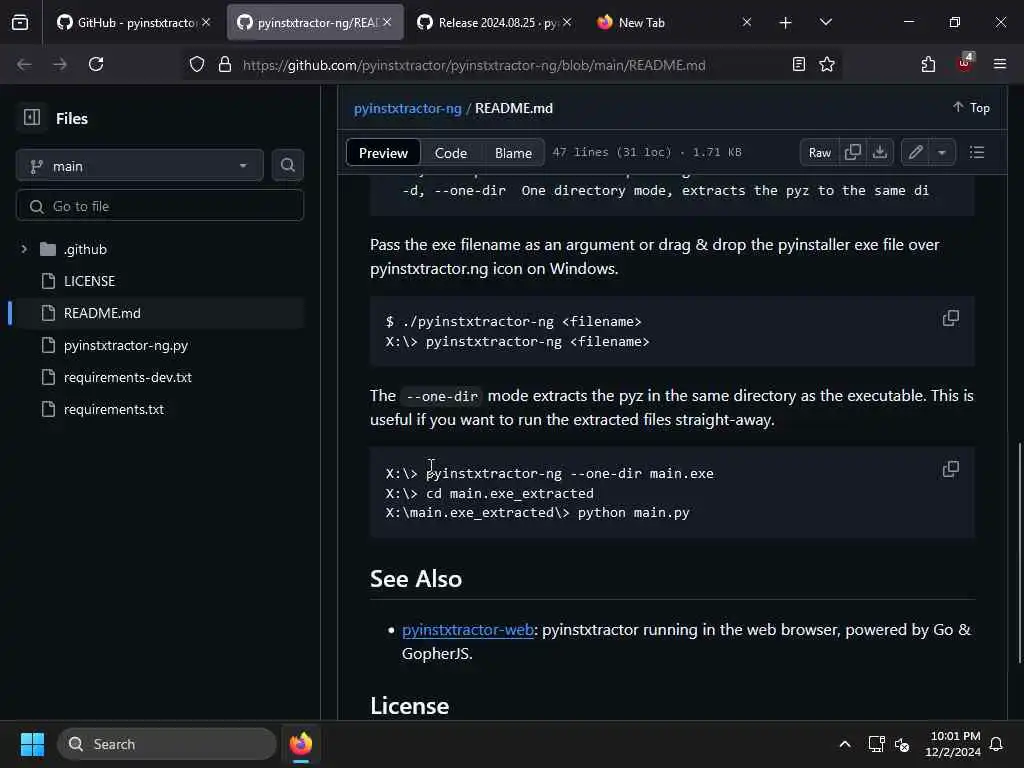Open the main branch selector
Viewport: 1024px width, 768px height.
click(x=139, y=166)
